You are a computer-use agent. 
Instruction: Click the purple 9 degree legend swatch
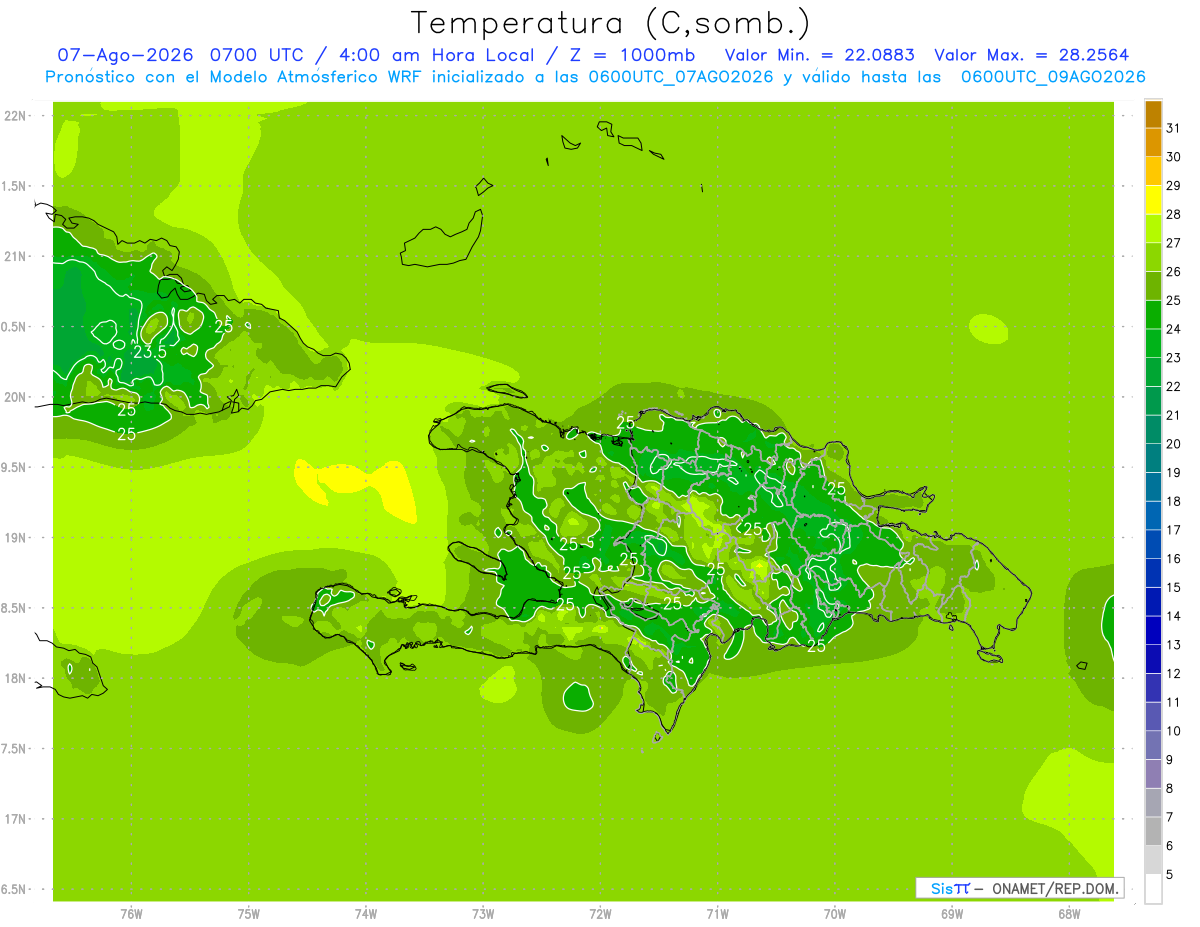[x=1153, y=746]
